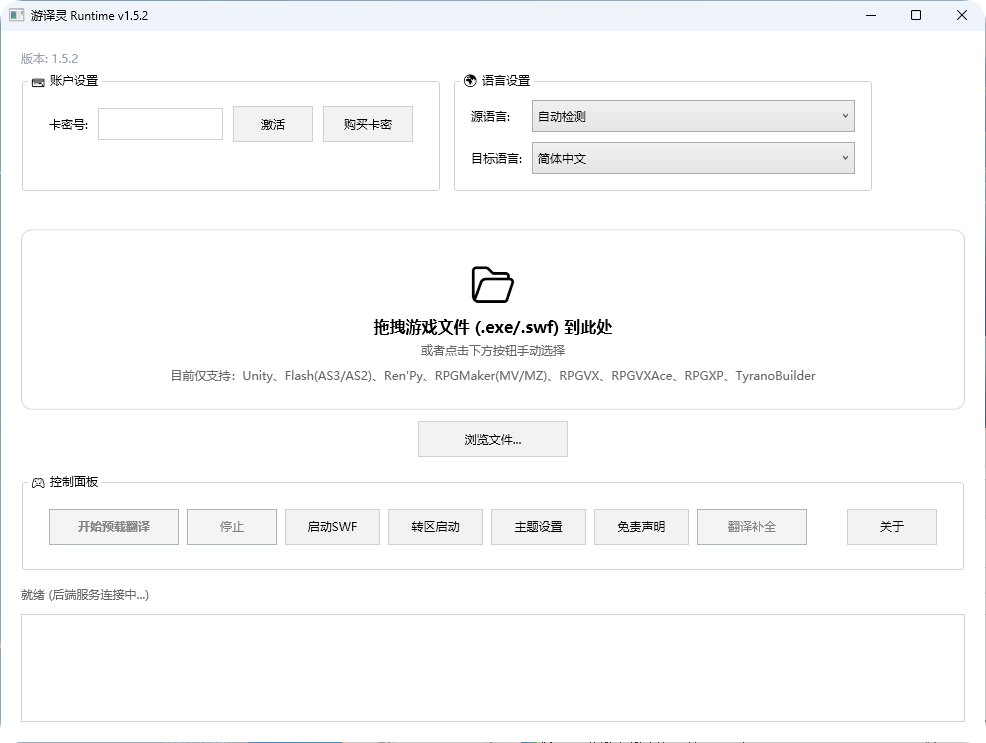
Task: View the 免责声明 disclaimer
Action: coord(641,526)
